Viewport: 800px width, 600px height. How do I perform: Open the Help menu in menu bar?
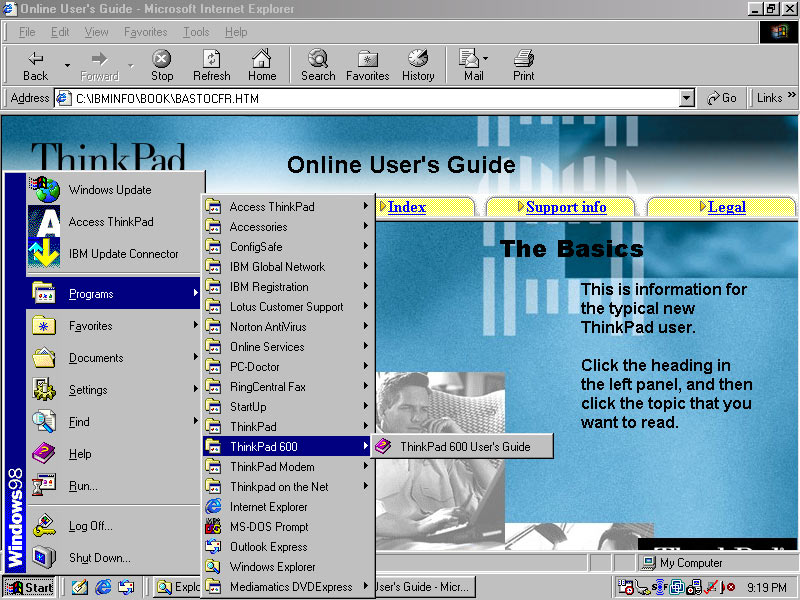[x=236, y=32]
